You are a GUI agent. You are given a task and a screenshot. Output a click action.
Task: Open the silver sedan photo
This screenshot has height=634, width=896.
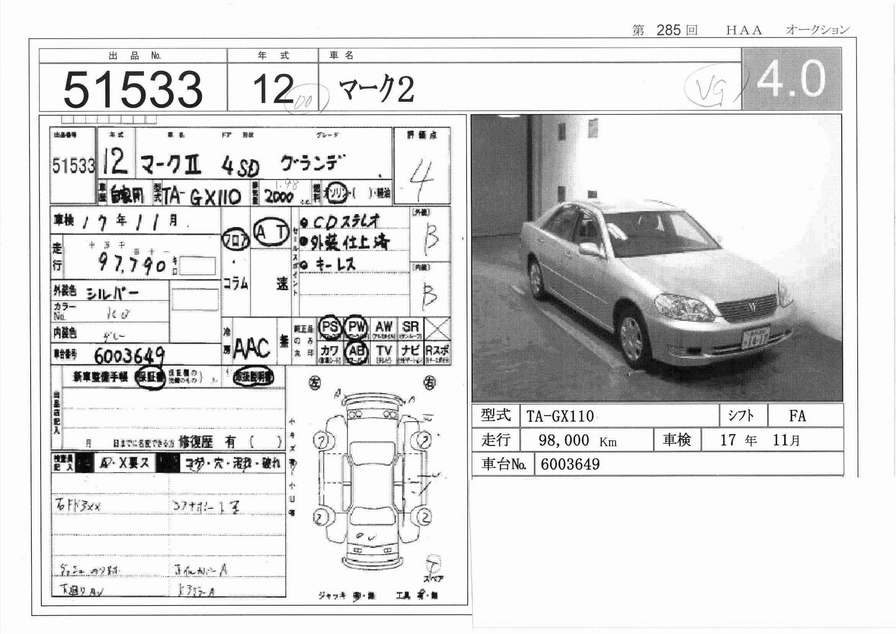click(657, 258)
